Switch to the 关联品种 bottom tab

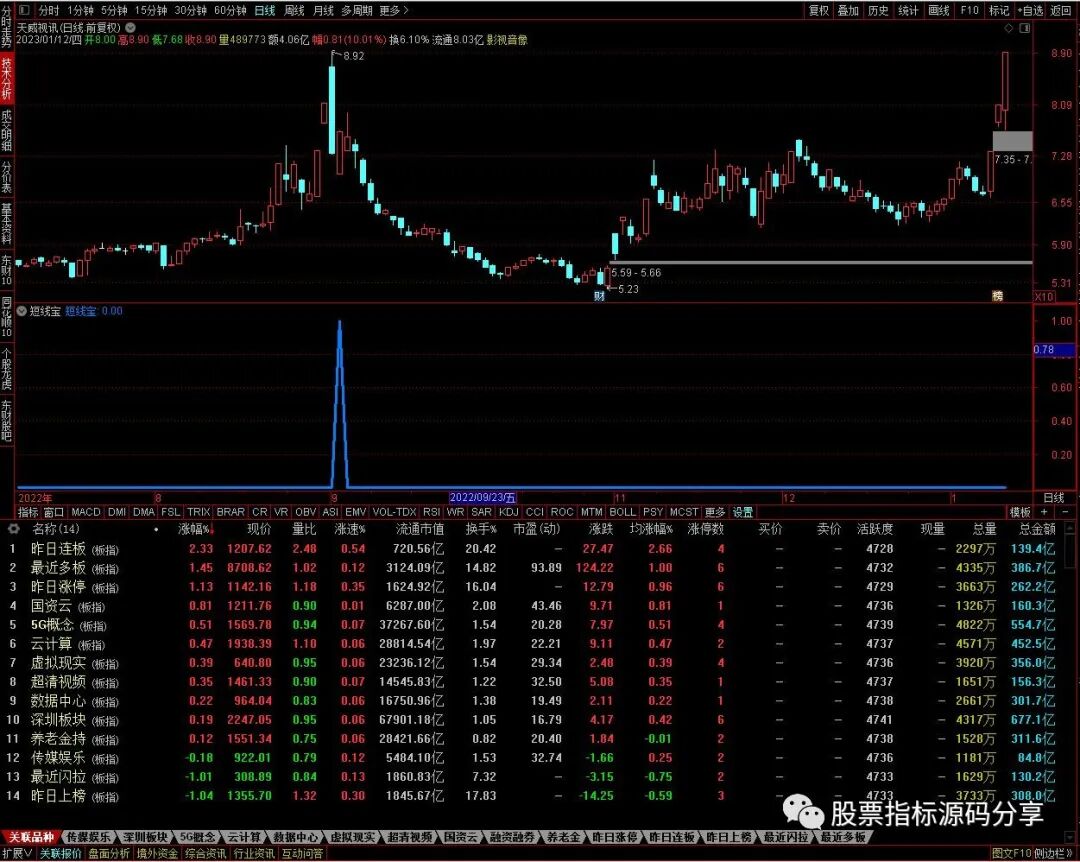click(31, 837)
